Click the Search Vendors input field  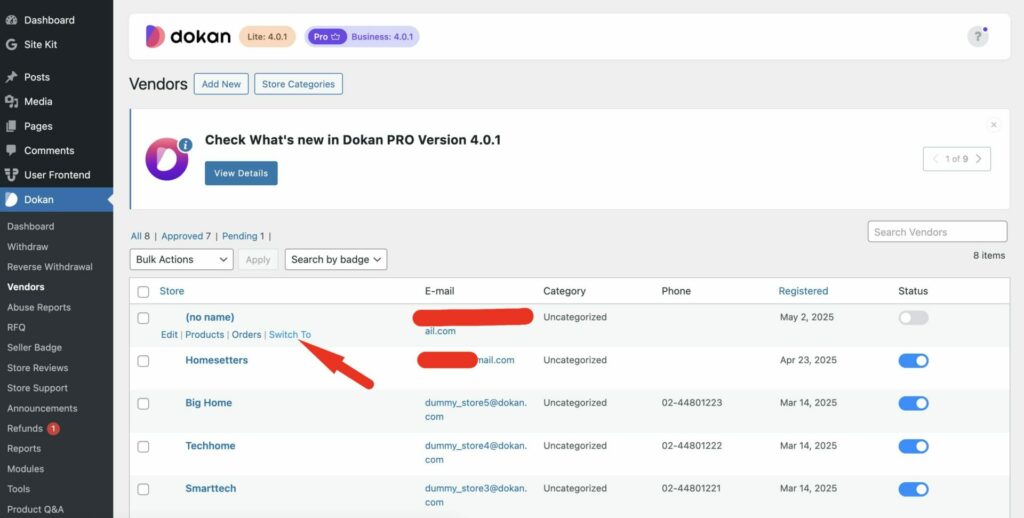click(937, 232)
